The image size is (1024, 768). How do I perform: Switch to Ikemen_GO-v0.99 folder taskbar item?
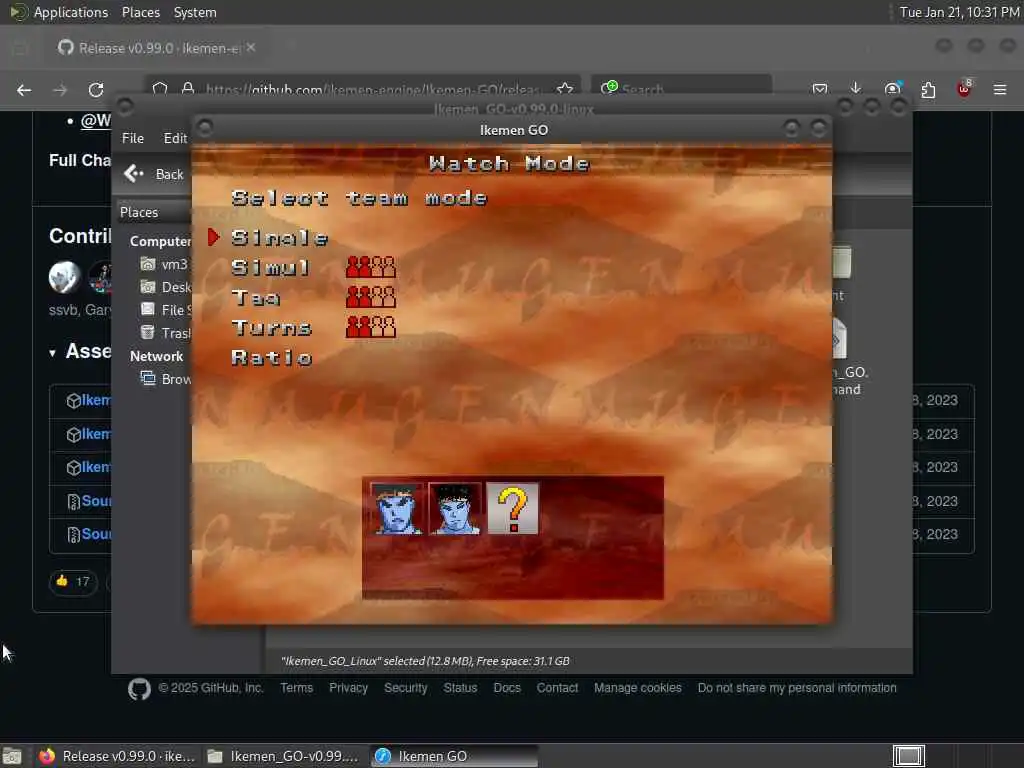283,756
